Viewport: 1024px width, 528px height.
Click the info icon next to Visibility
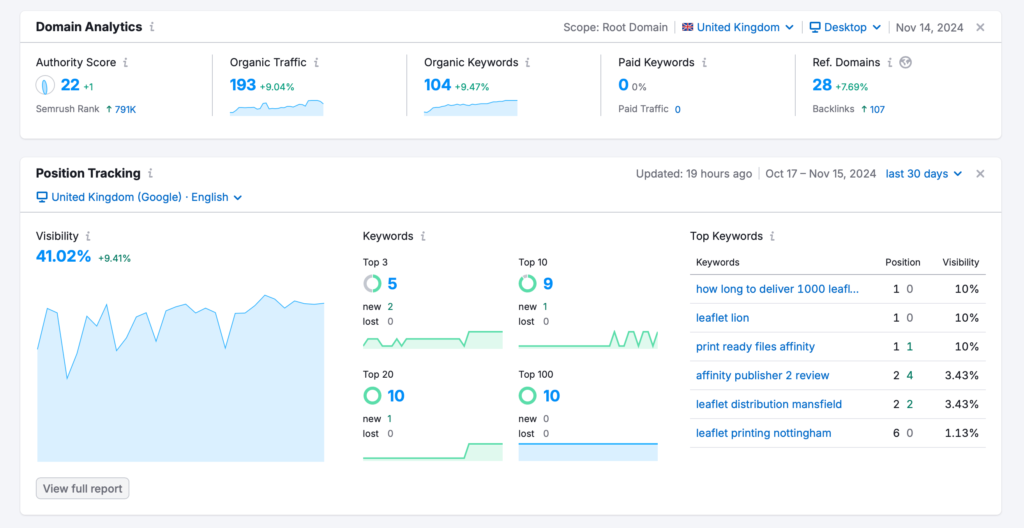click(x=88, y=237)
